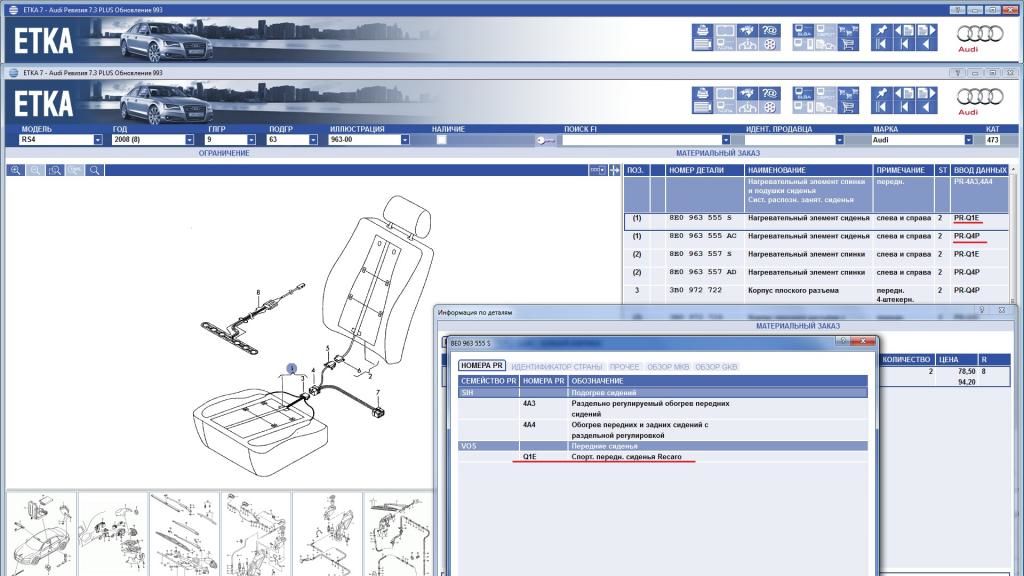Image resolution: width=1024 pixels, height=576 pixels.
Task: Click the PR-Q4P code in the 8E0 963 555 AC row
Action: tap(967, 236)
